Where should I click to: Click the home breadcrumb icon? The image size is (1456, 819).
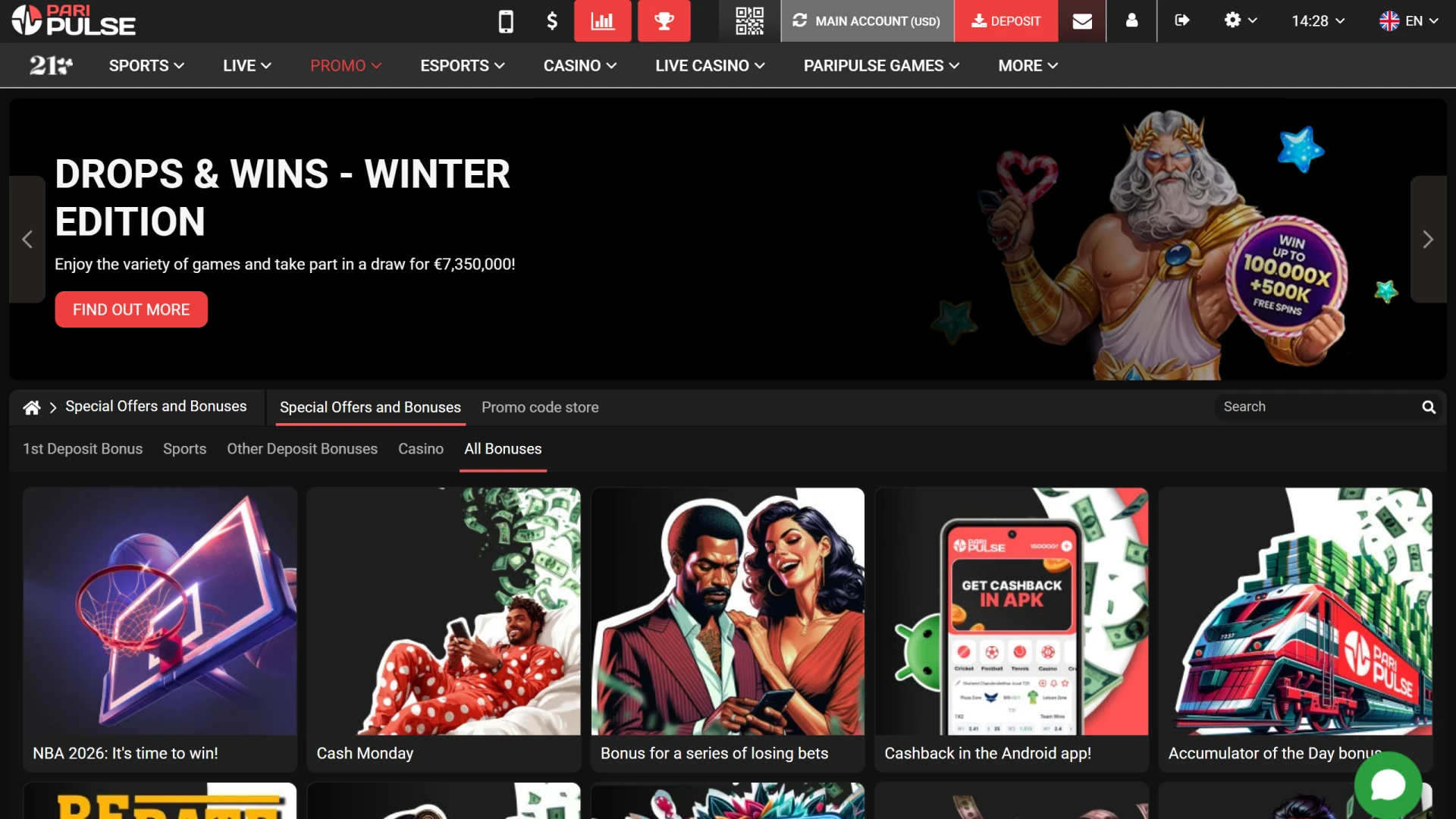[x=32, y=408]
